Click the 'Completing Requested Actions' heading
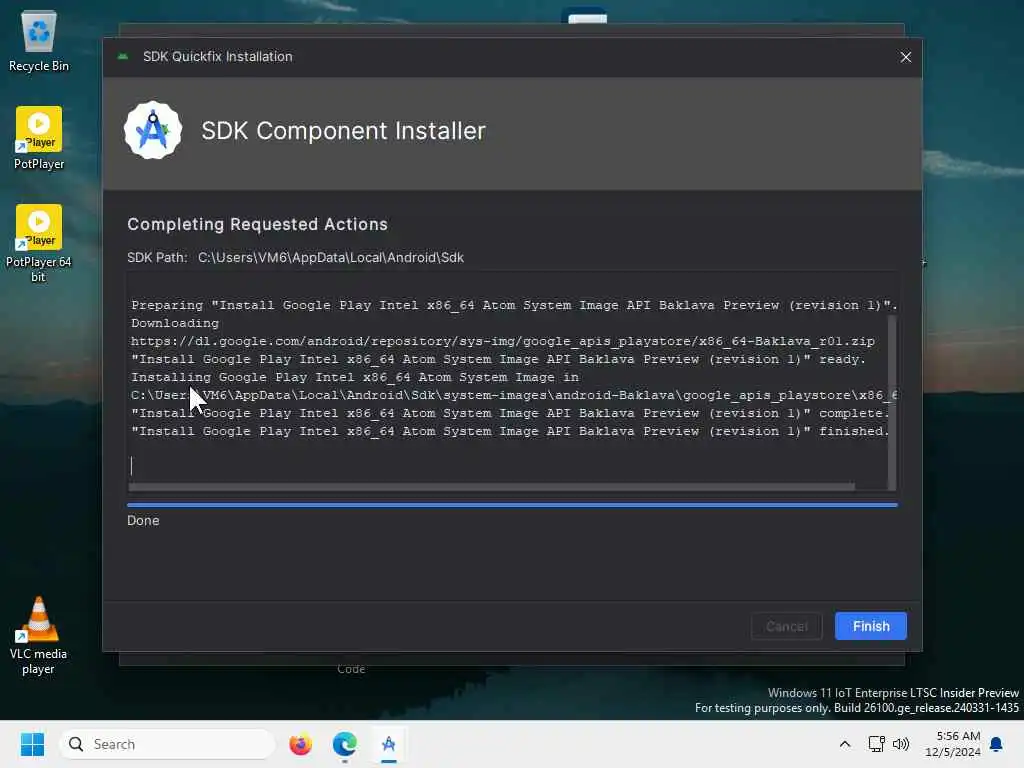1024x768 pixels. (x=257, y=224)
